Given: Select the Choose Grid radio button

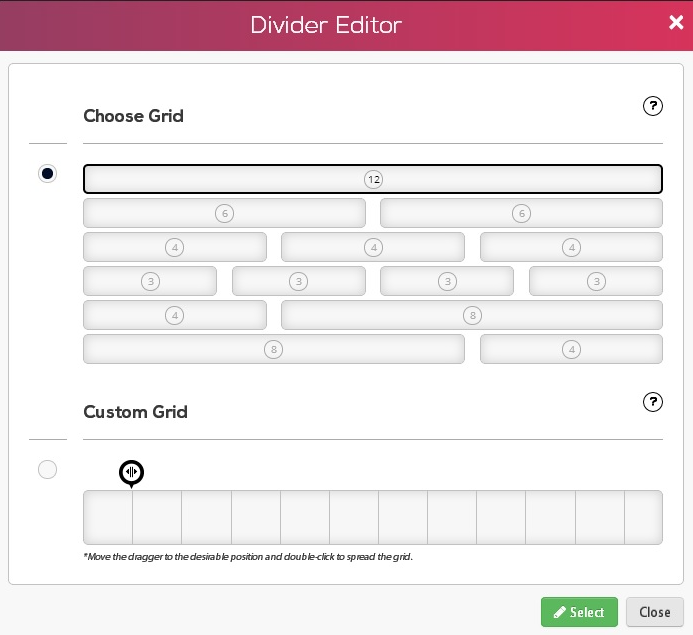Looking at the screenshot, I should coord(47,173).
